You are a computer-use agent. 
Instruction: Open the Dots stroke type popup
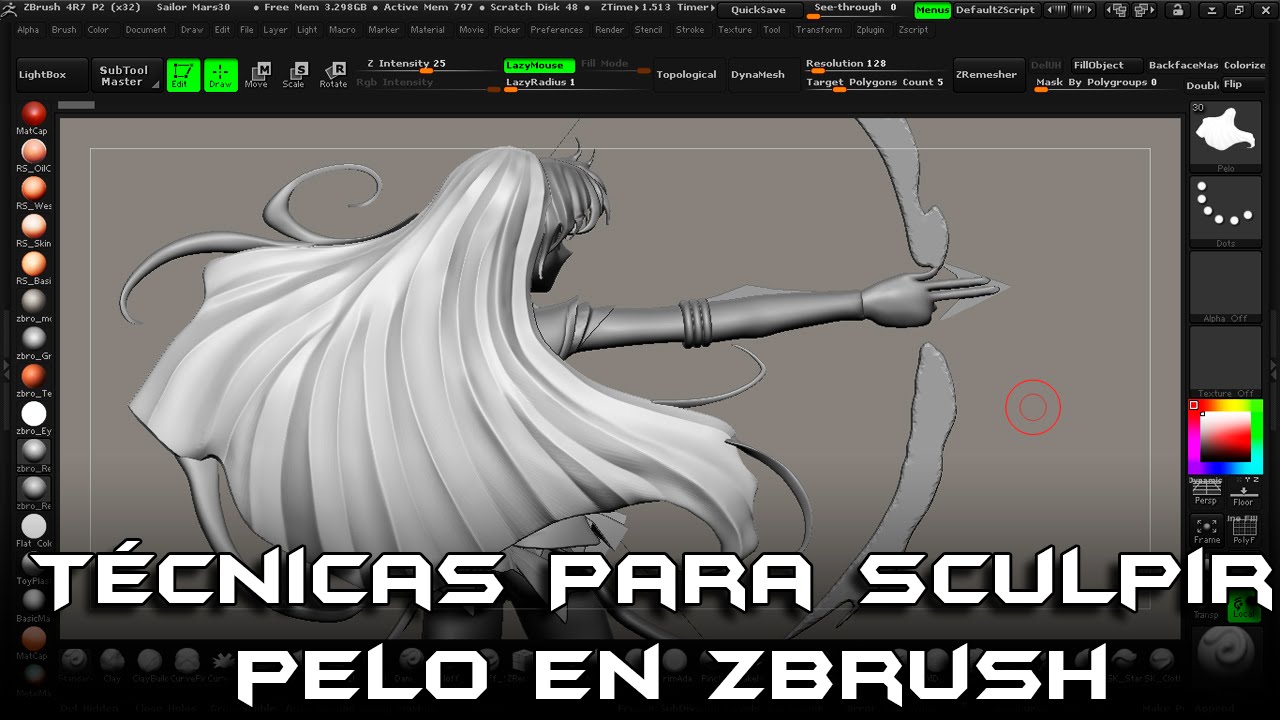[1225, 212]
